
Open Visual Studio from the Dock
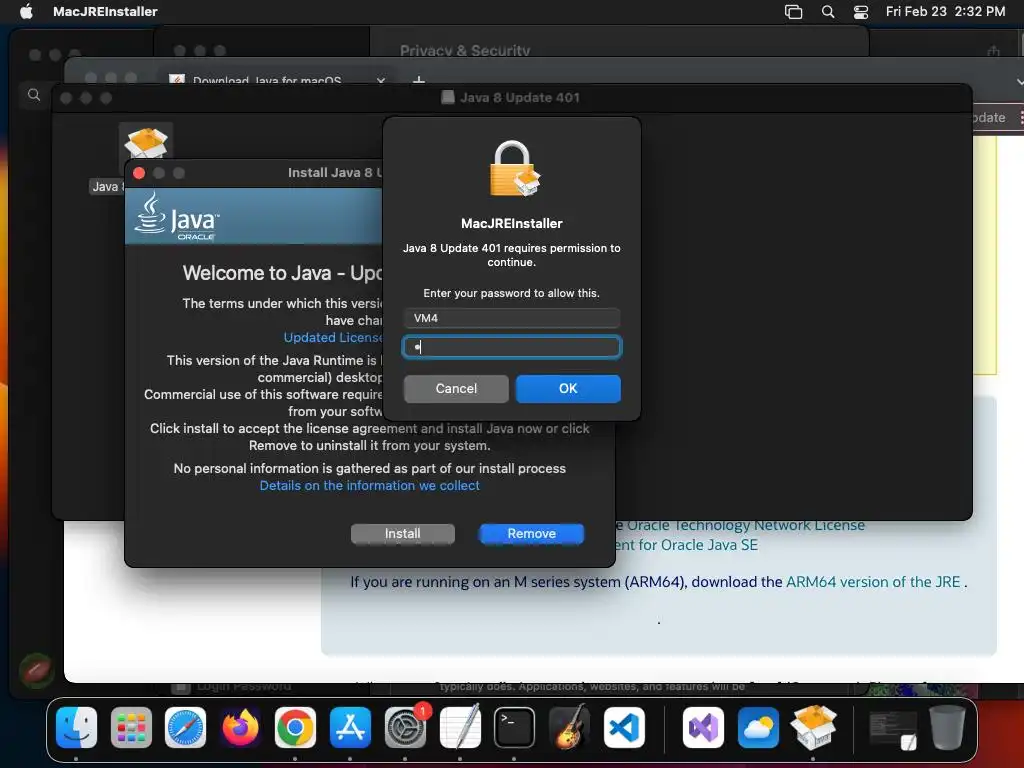pyautogui.click(x=703, y=727)
